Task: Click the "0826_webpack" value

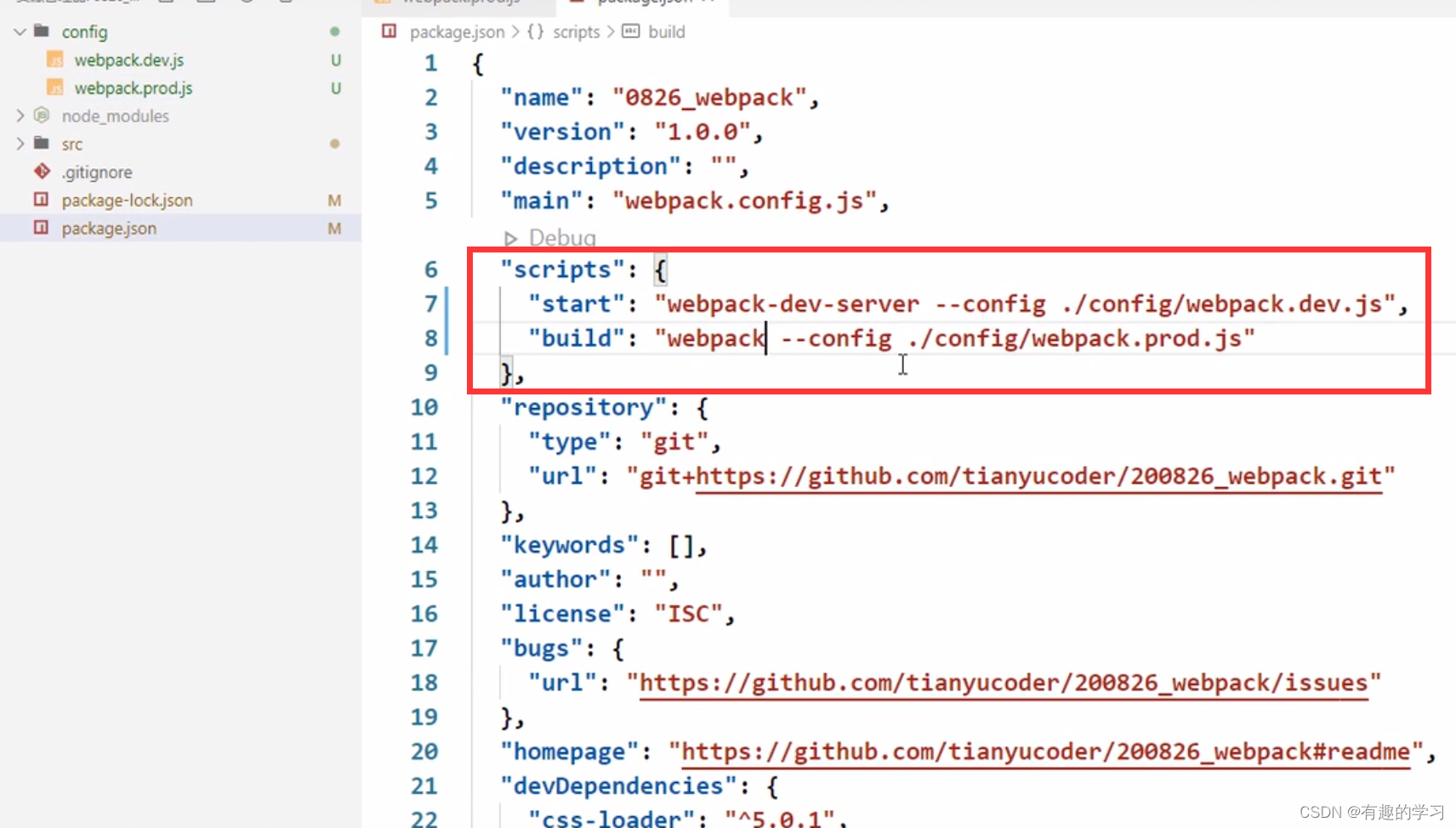Action: (x=709, y=98)
